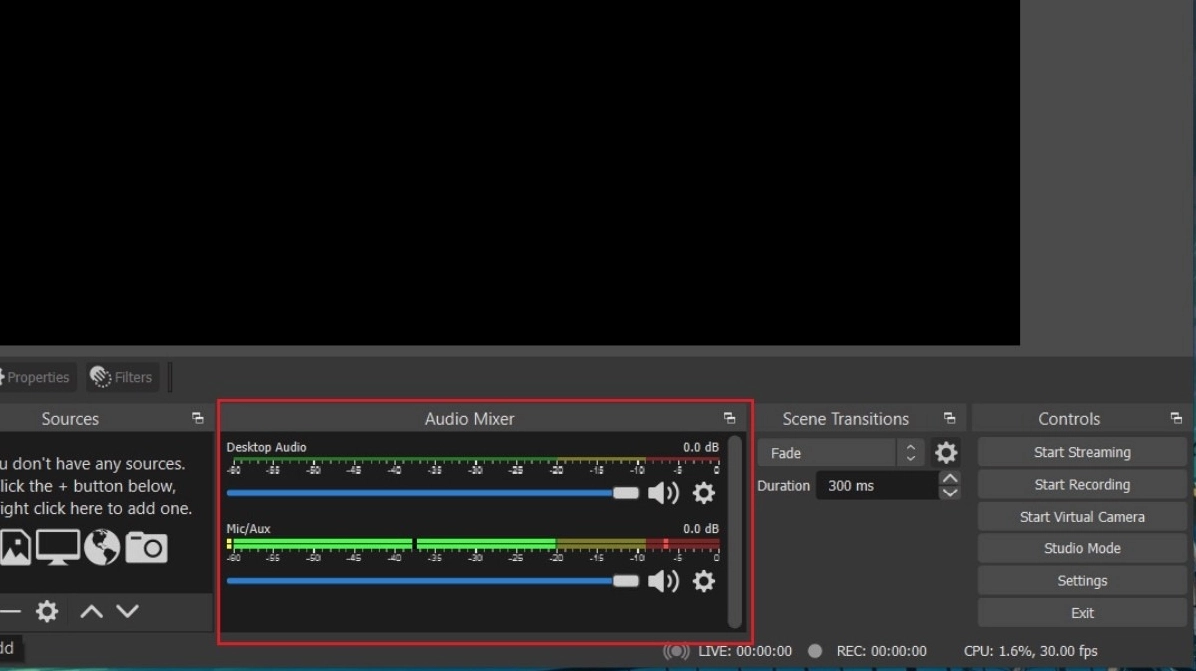This screenshot has width=1196, height=671.
Task: Mute Desktop Audio speaker
Action: tap(663, 493)
